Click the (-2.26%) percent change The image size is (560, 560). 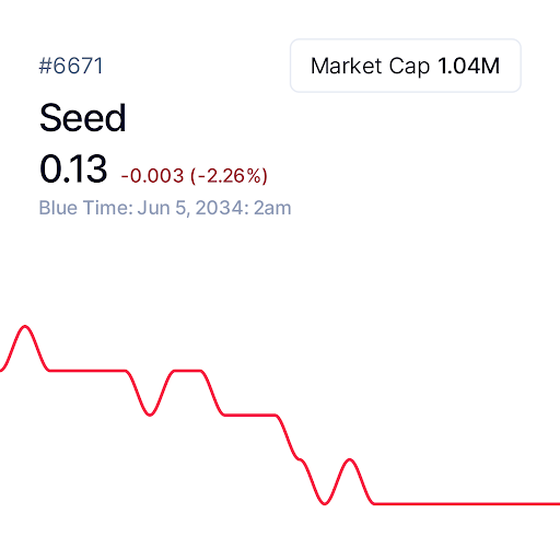(229, 176)
